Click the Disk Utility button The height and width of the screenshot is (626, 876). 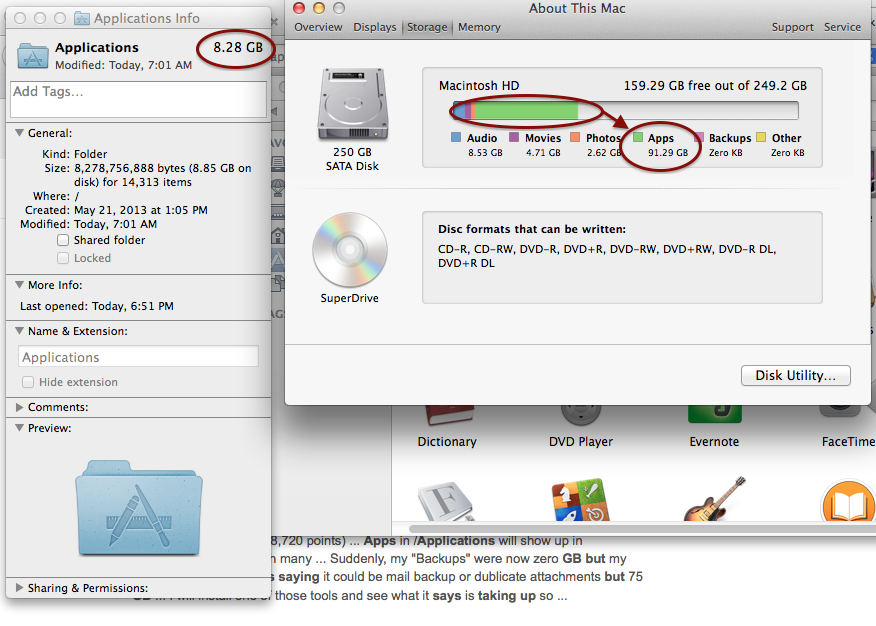(796, 375)
